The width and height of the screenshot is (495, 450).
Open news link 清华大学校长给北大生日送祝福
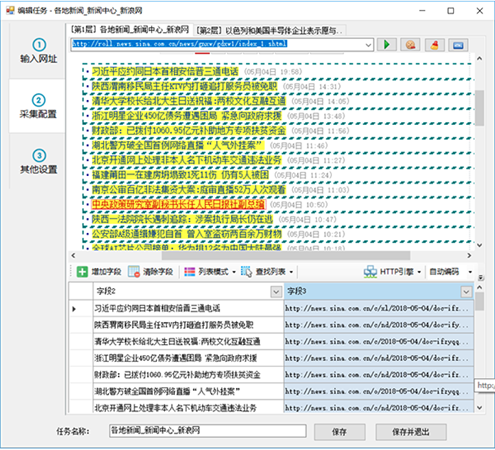[189, 101]
